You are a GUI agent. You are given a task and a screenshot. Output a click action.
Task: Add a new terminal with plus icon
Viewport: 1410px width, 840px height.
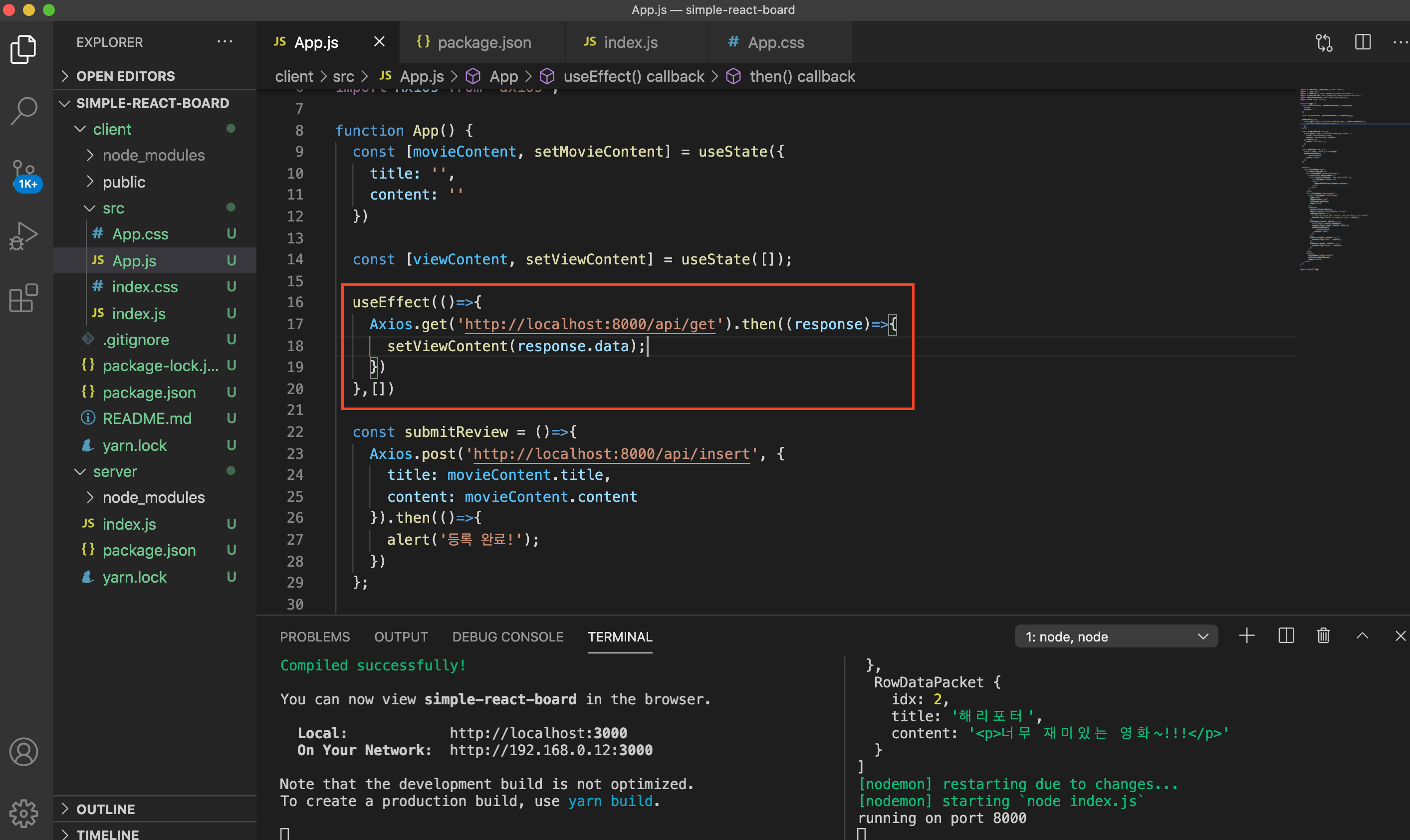coord(1246,636)
